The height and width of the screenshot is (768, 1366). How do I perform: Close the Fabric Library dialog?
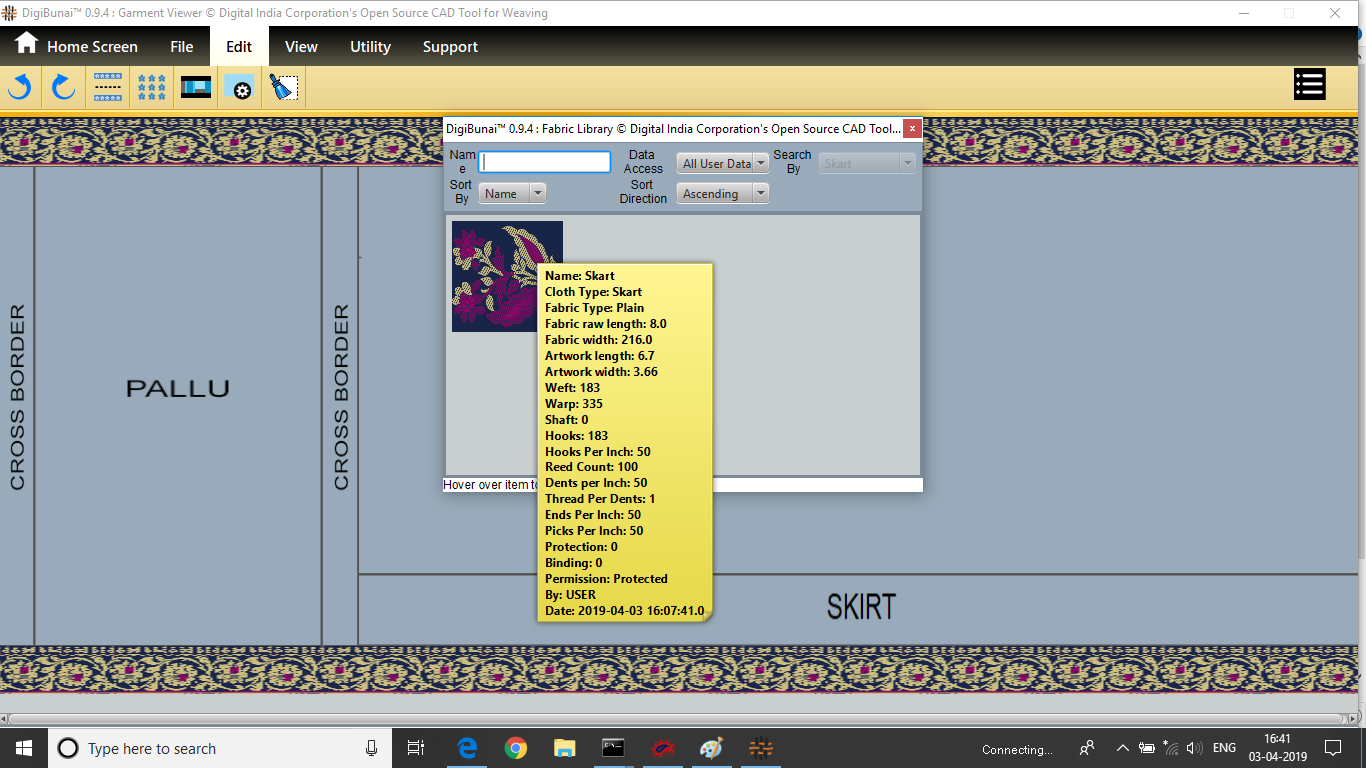912,129
